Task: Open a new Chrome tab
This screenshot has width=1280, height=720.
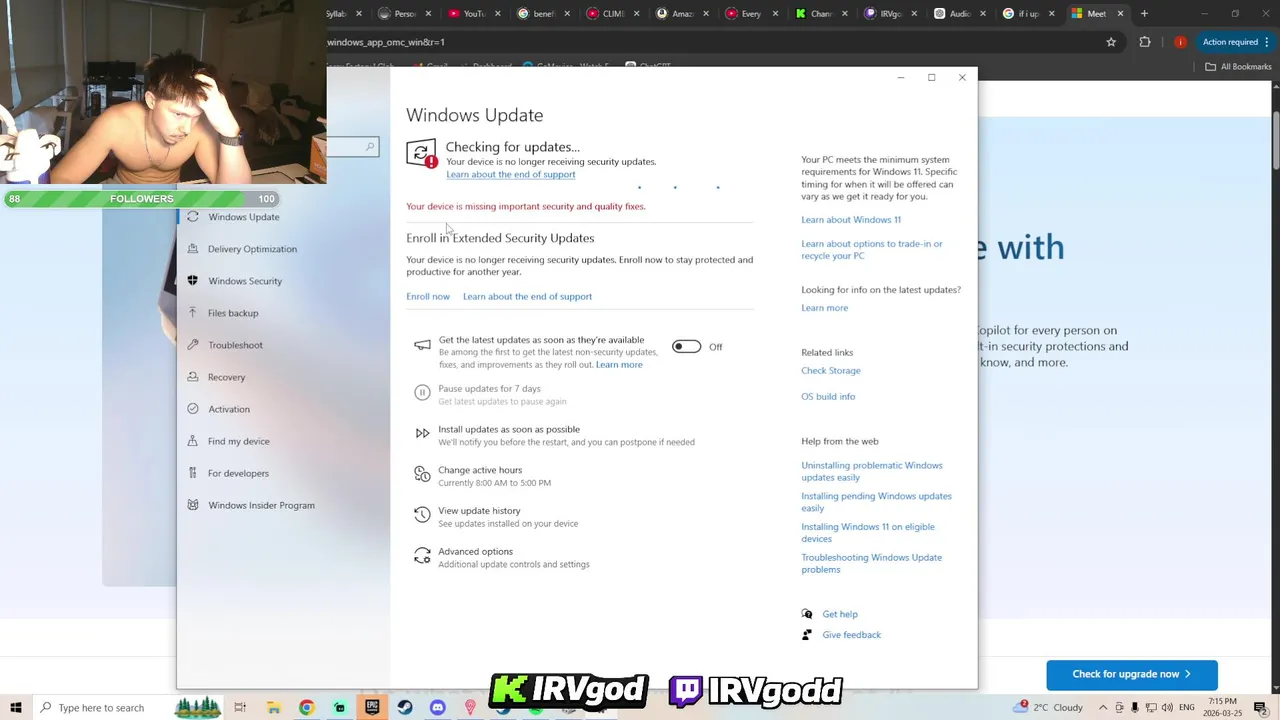Action: click(x=1145, y=14)
